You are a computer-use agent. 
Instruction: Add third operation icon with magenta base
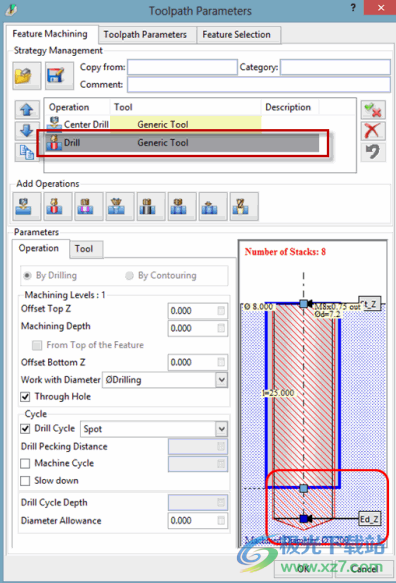tap(88, 206)
